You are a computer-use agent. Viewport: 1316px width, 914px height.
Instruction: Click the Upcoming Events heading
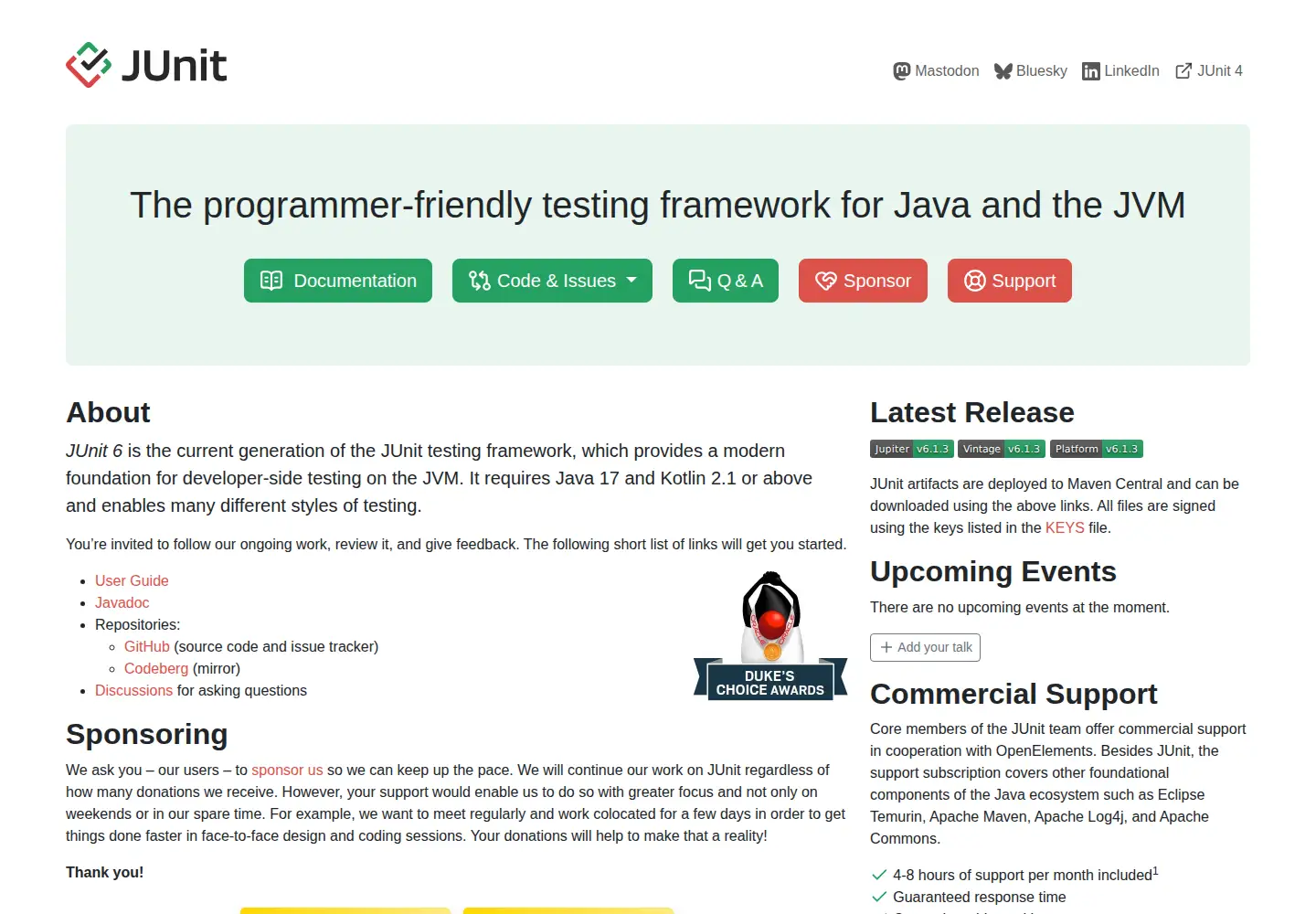(993, 571)
